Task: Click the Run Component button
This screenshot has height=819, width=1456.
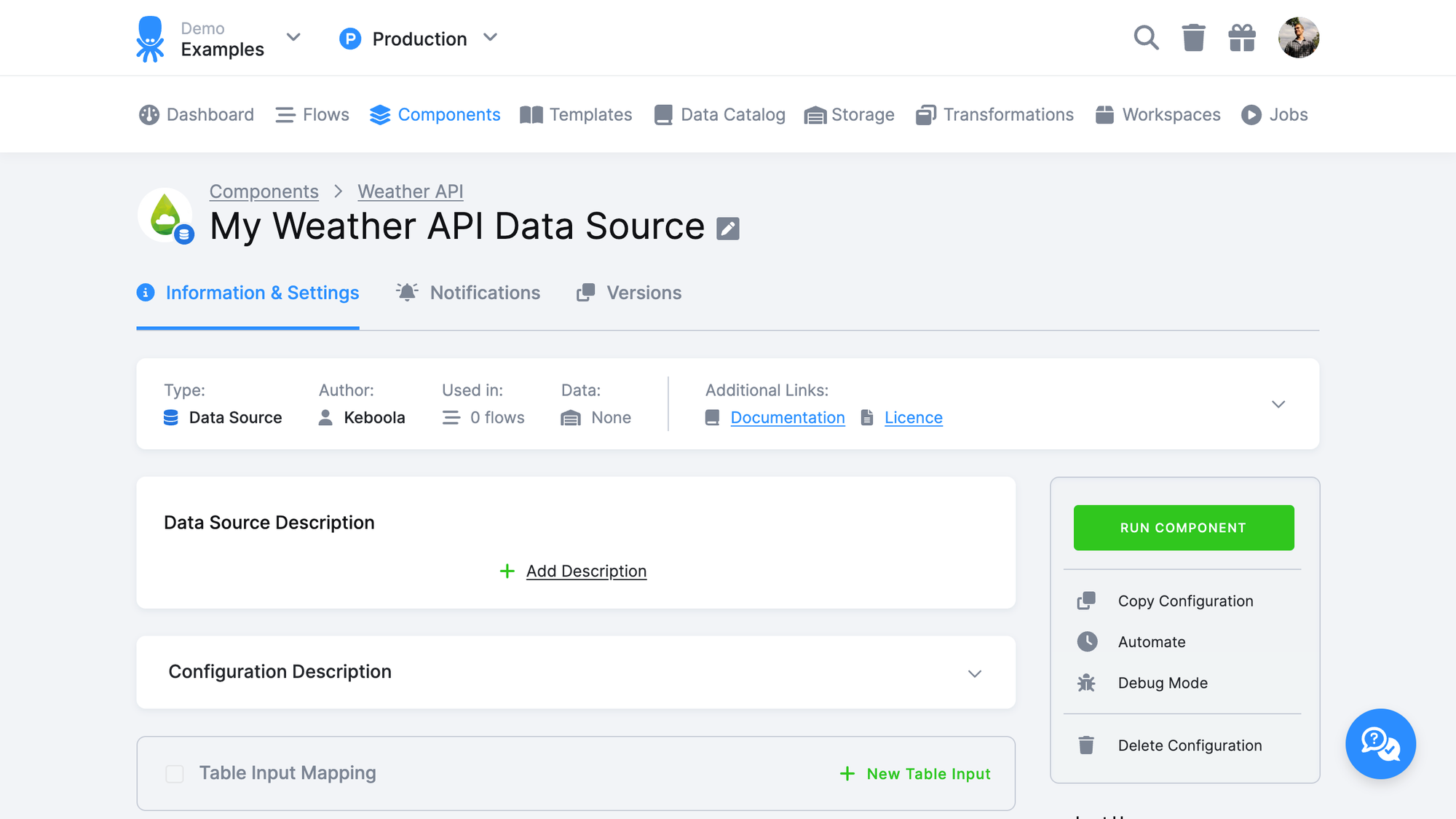Action: coord(1183,528)
